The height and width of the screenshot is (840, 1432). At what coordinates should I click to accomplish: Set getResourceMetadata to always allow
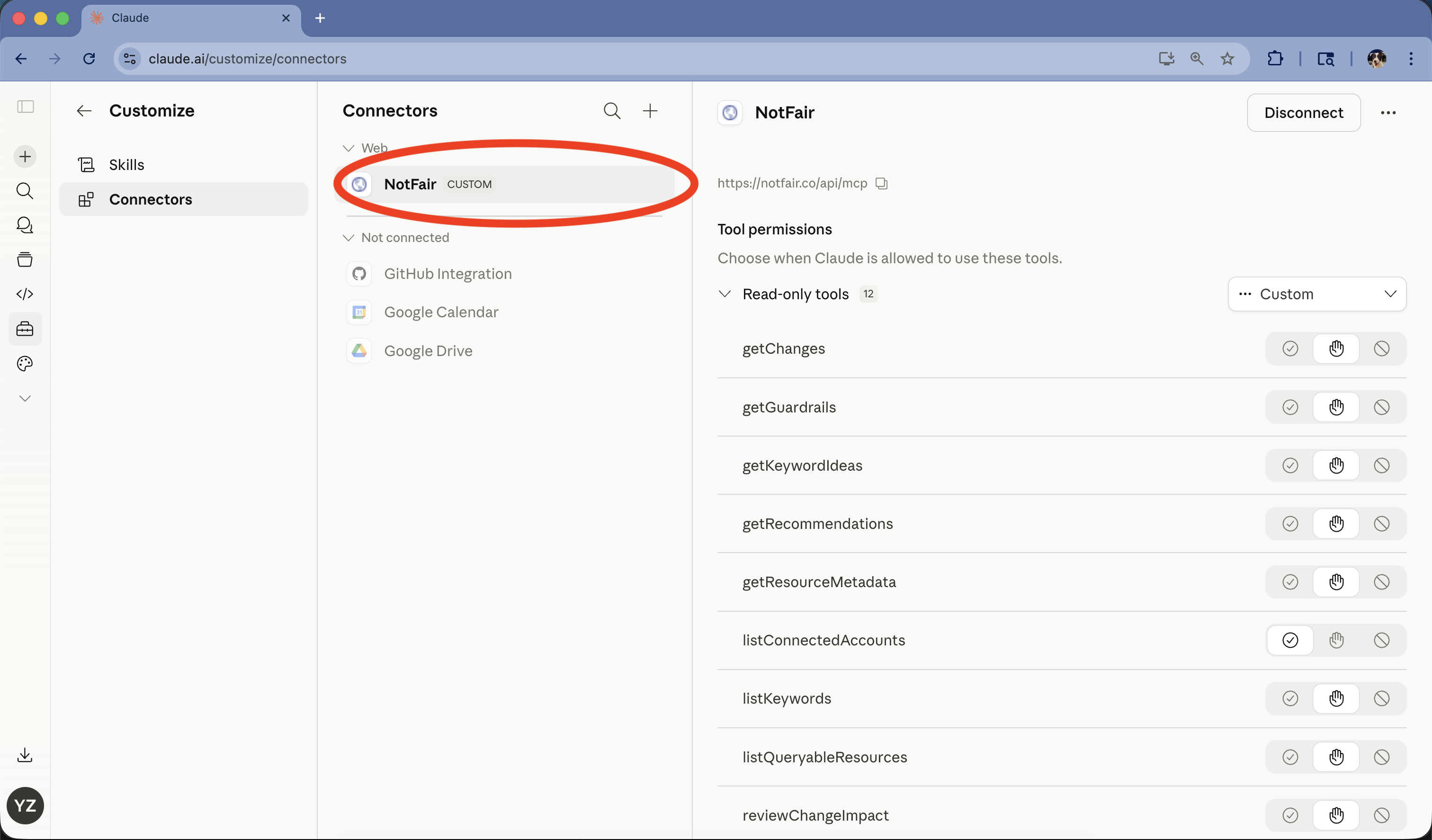click(1290, 582)
